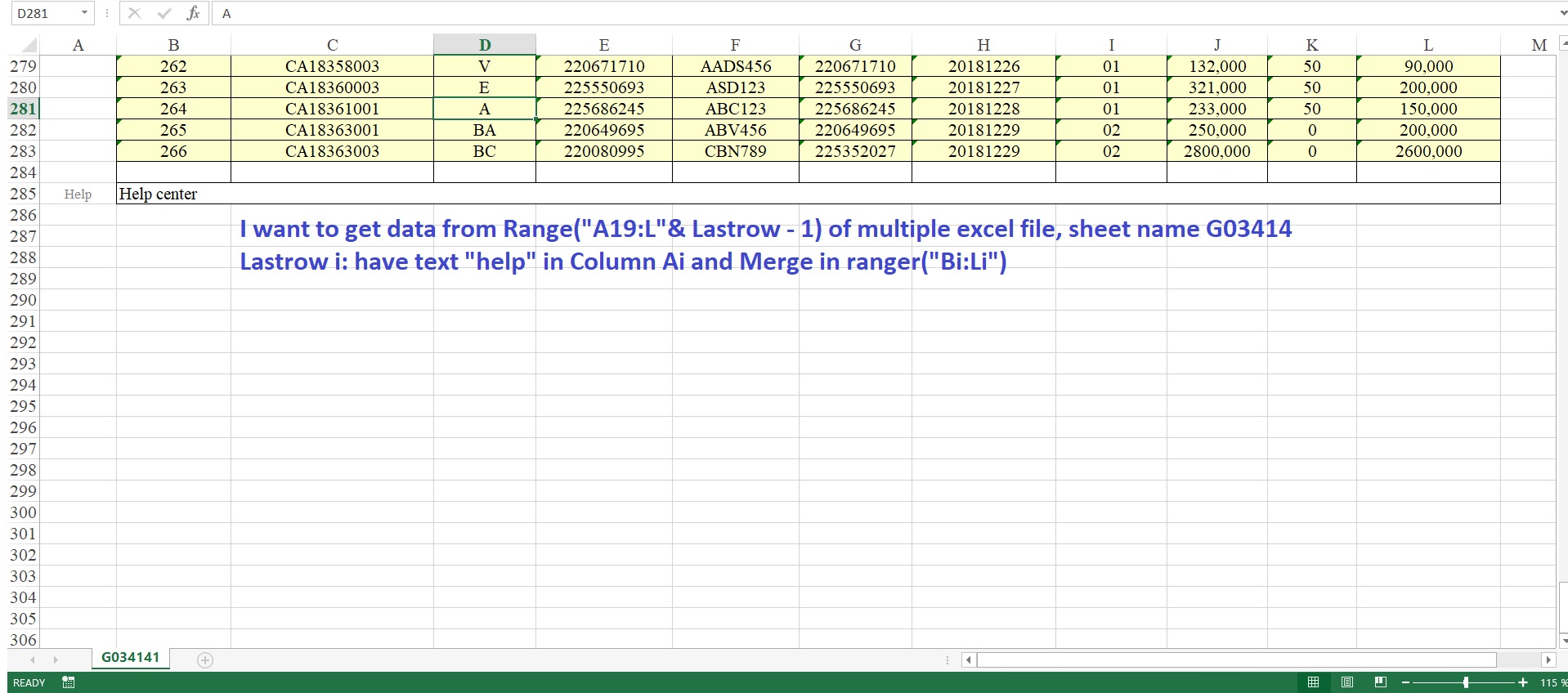Select the G034141 sheet tab
Image resolution: width=1568 pixels, height=693 pixels.
[x=131, y=658]
